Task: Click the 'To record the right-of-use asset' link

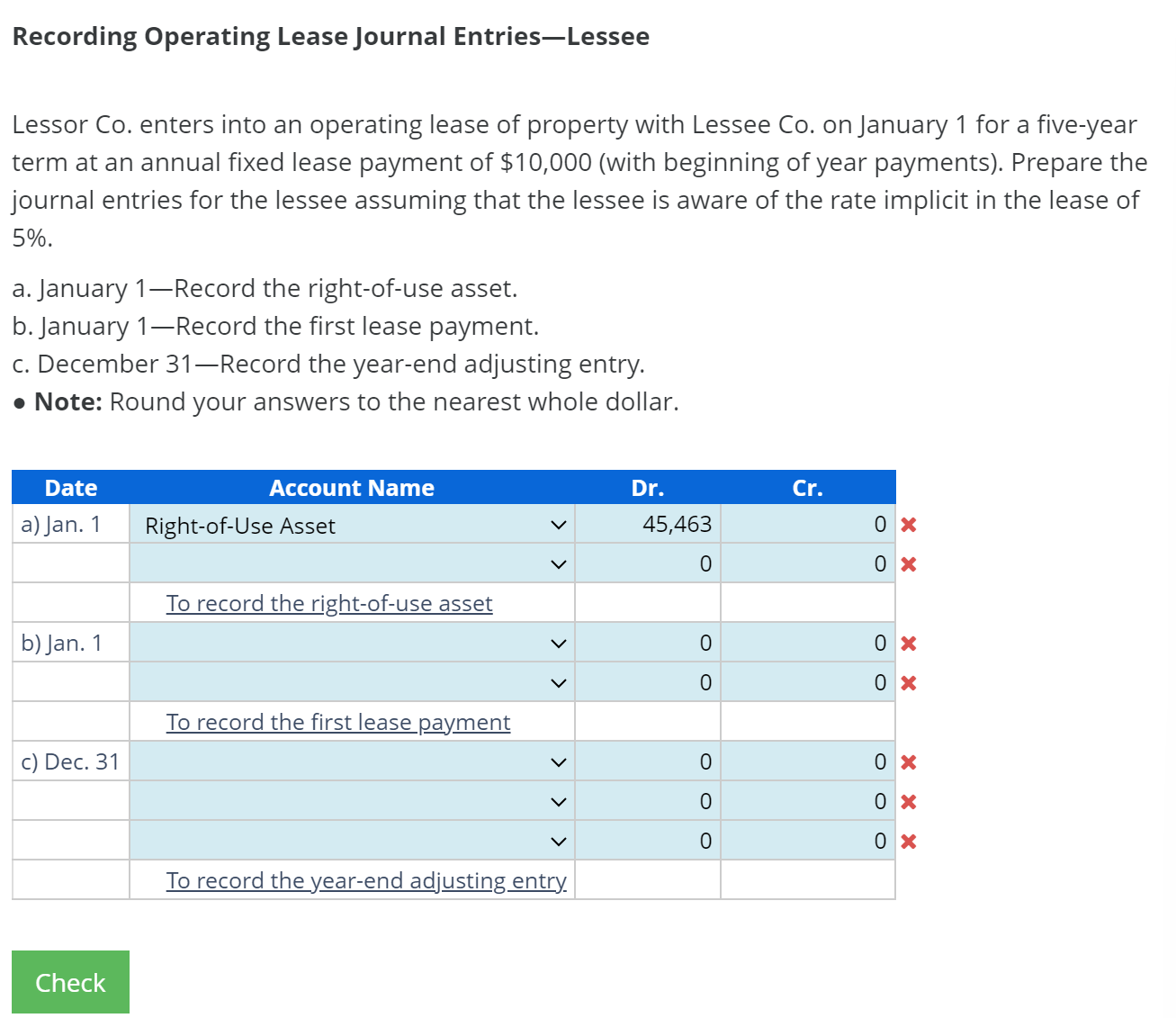Action: point(329,603)
